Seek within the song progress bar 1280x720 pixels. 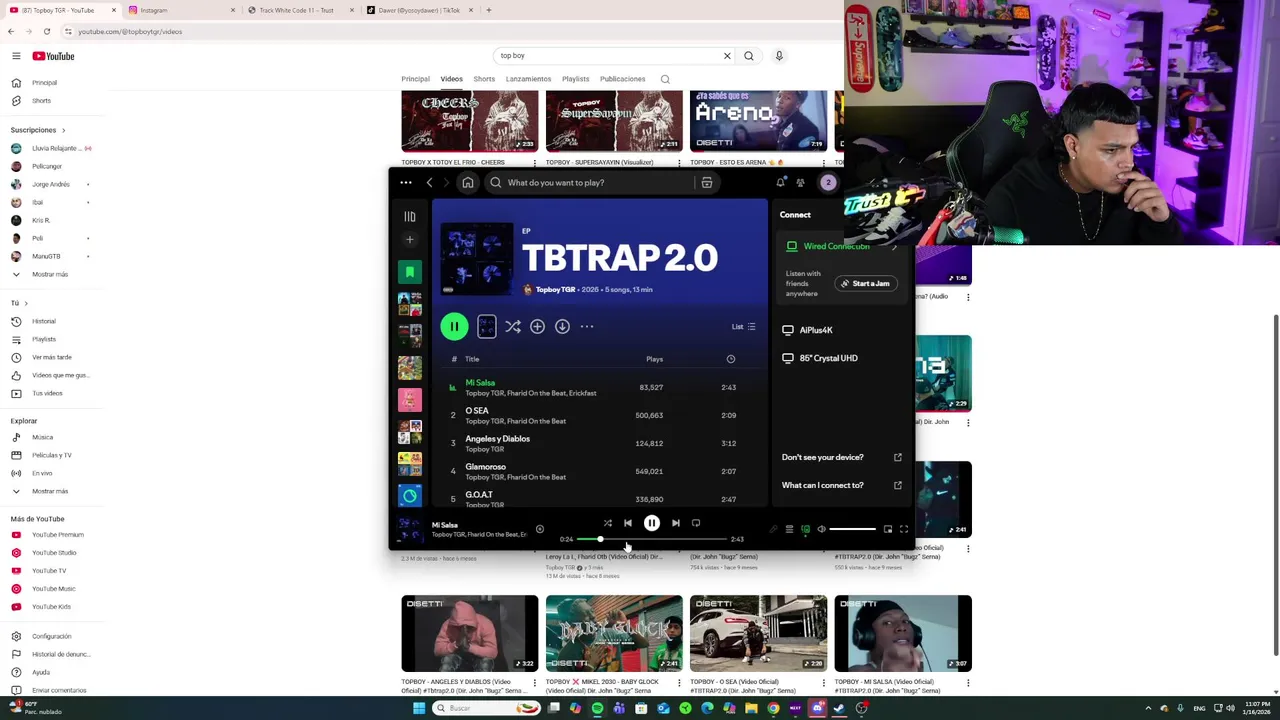[x=652, y=539]
